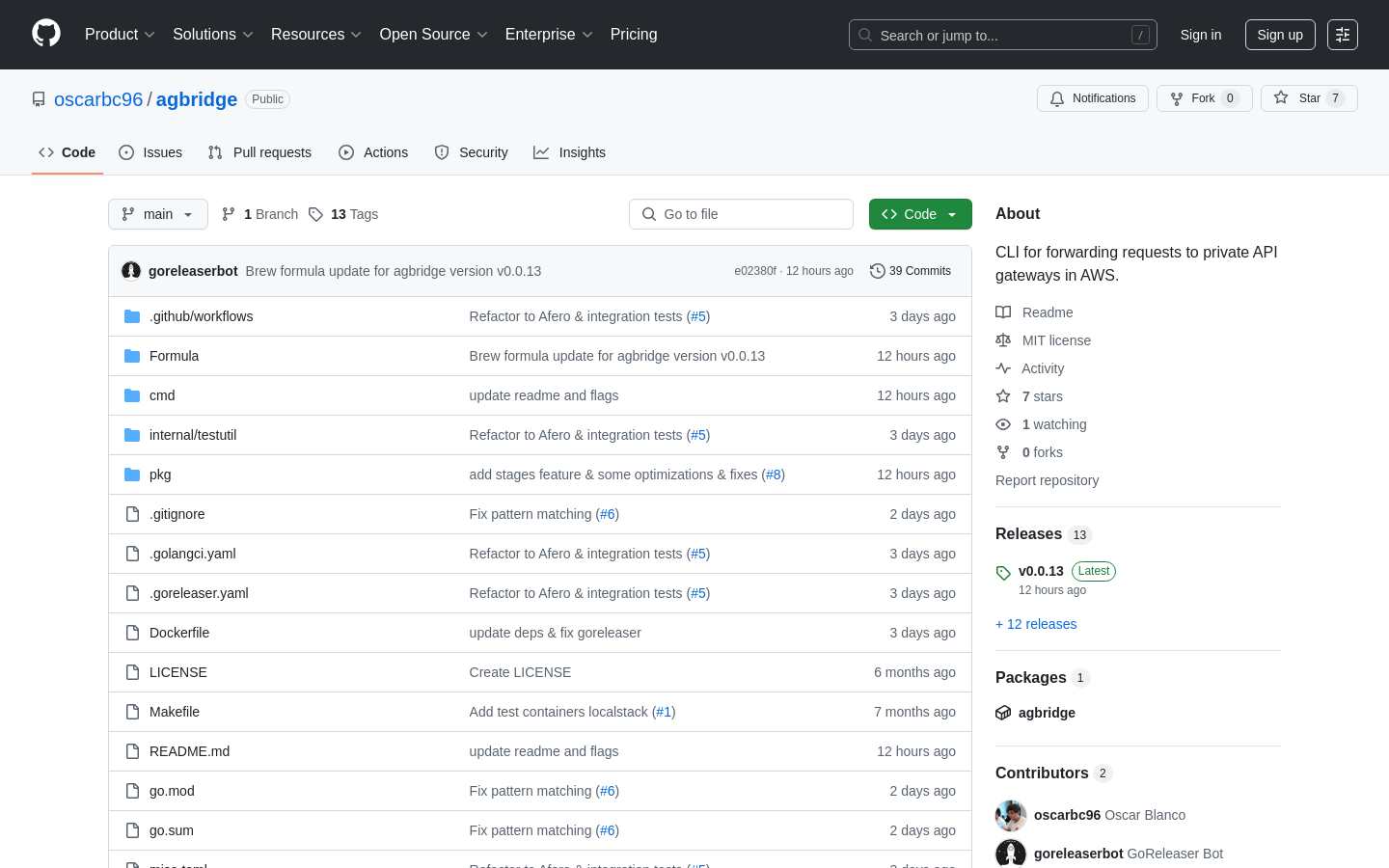Viewport: 1389px width, 868px height.
Task: Click the branch icon beside 1 Branch
Action: point(229,214)
